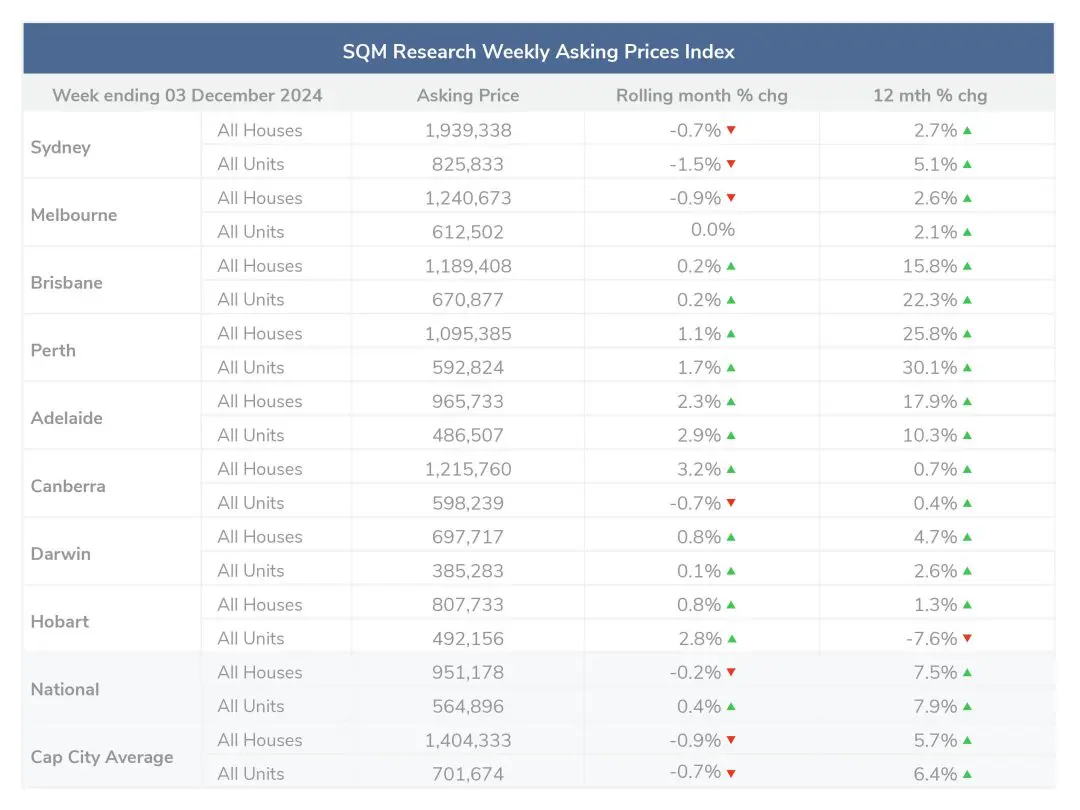Select the Sydney row label
1080x810 pixels.
pyautogui.click(x=61, y=147)
